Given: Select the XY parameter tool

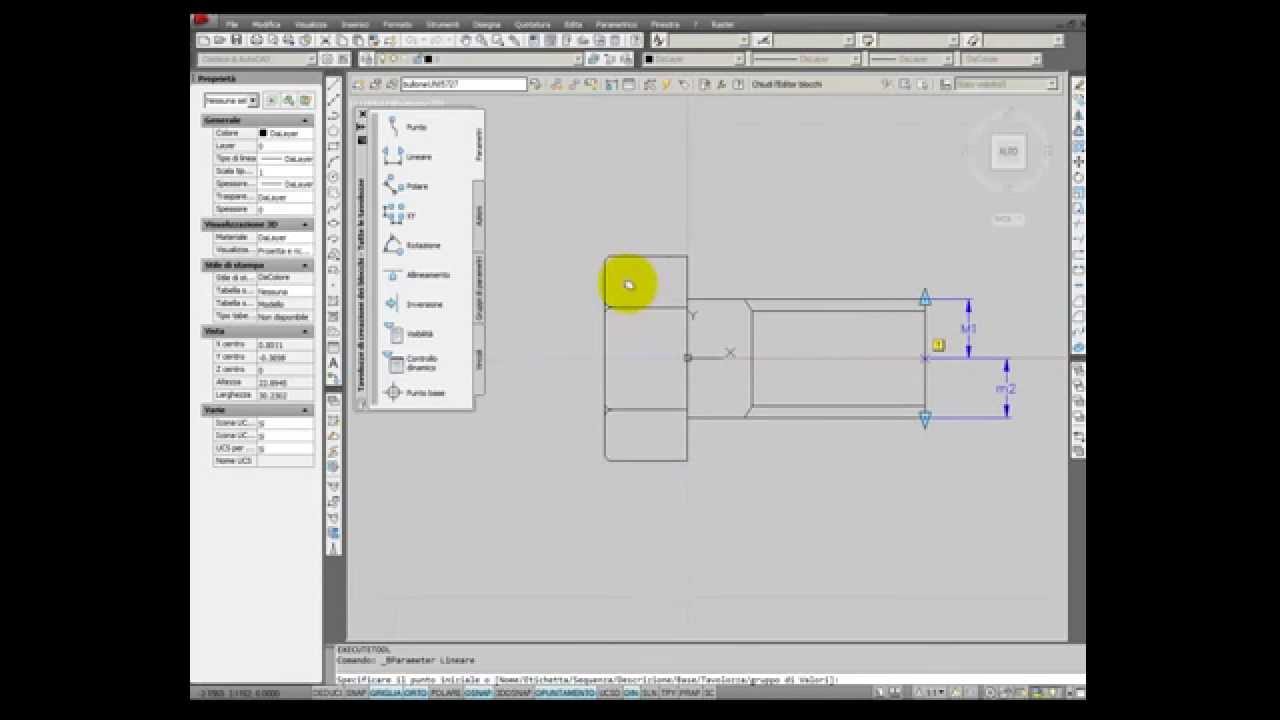Looking at the screenshot, I should pyautogui.click(x=400, y=215).
